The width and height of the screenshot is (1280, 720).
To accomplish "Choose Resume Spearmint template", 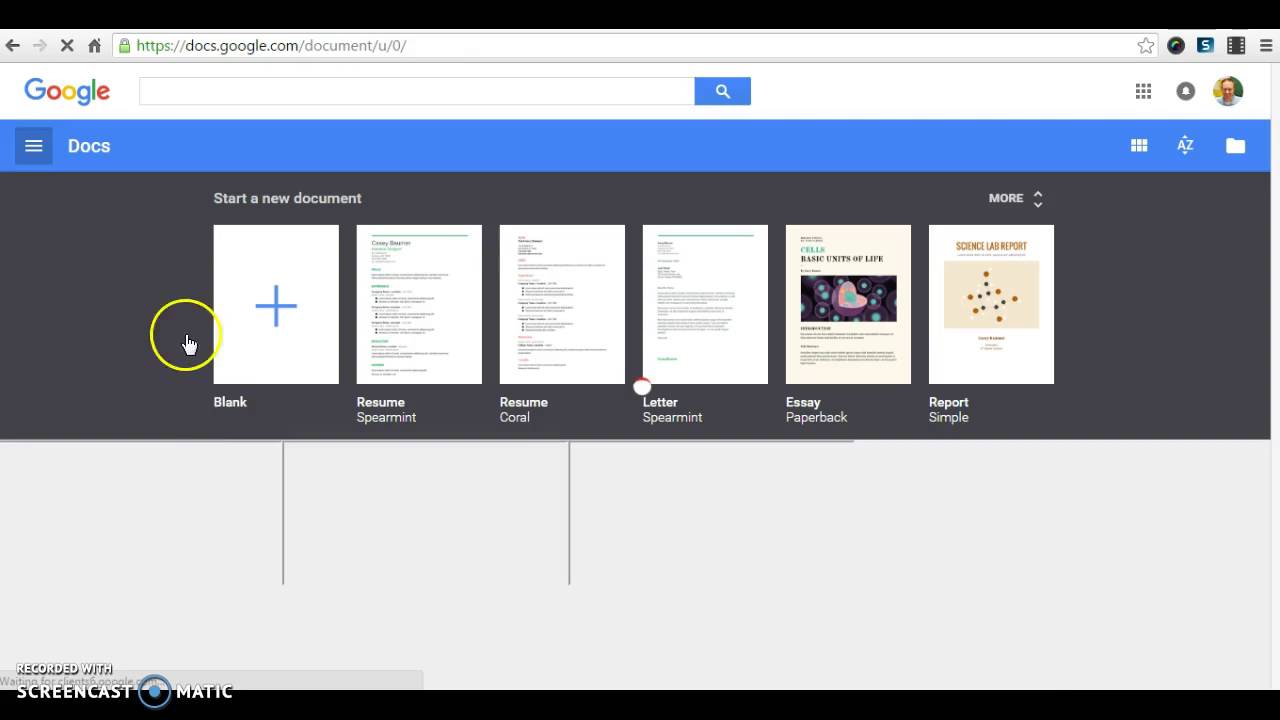I will (x=419, y=304).
